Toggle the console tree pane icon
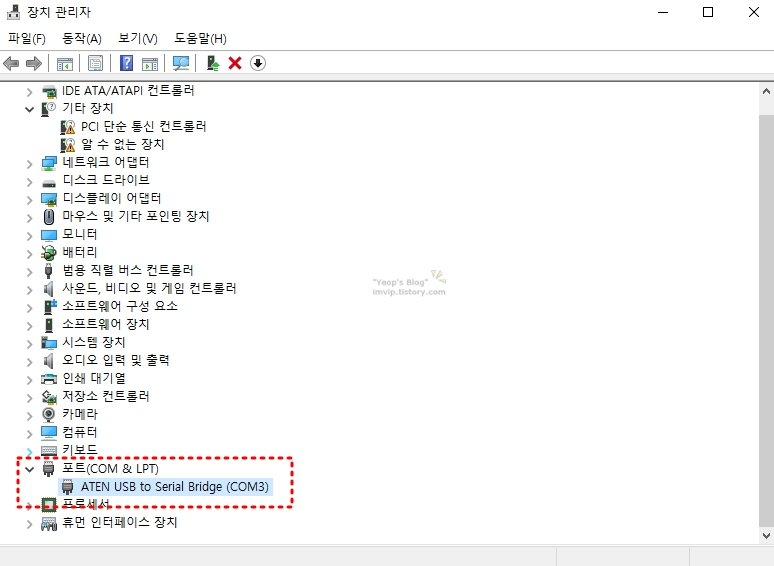Viewport: 774px width, 566px height. 65,63
